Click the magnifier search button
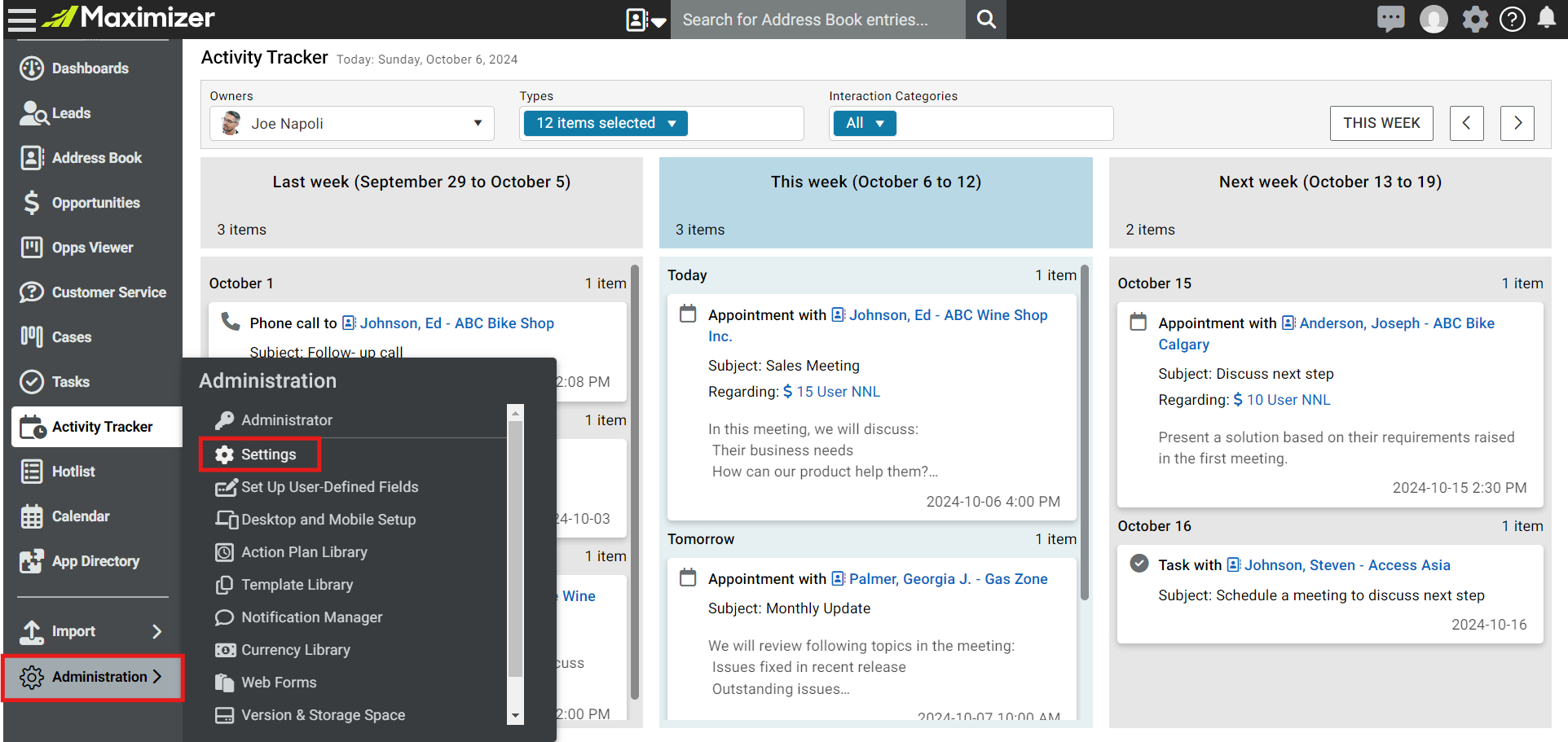 [x=986, y=20]
